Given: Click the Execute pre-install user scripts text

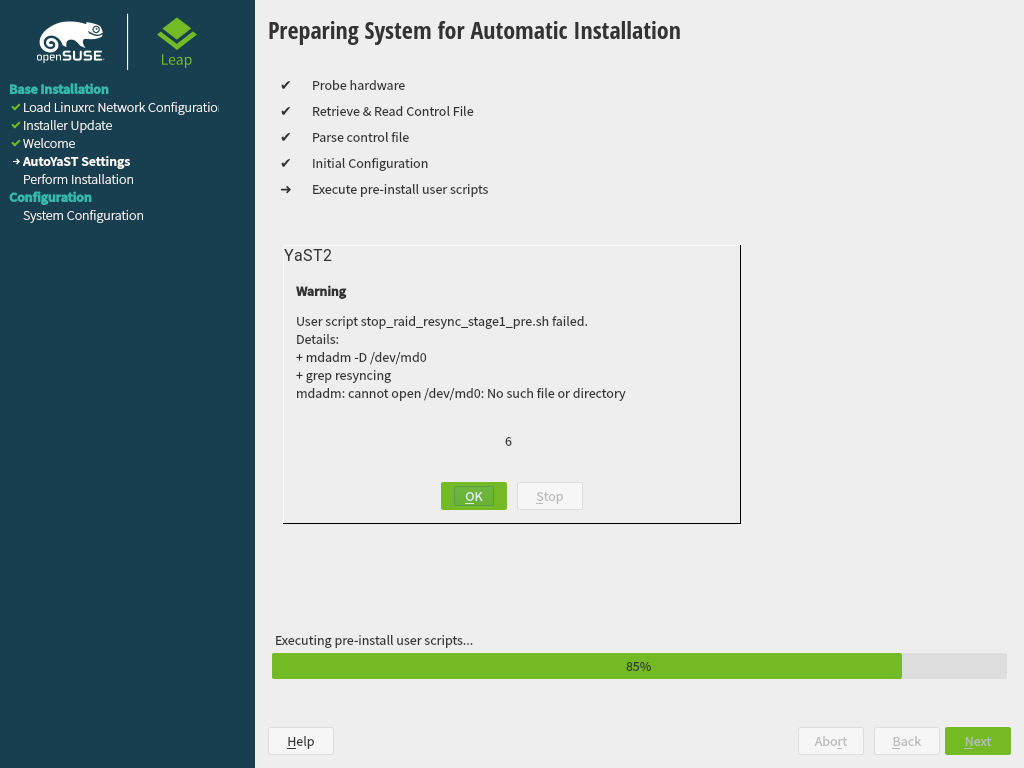Looking at the screenshot, I should (x=400, y=190).
